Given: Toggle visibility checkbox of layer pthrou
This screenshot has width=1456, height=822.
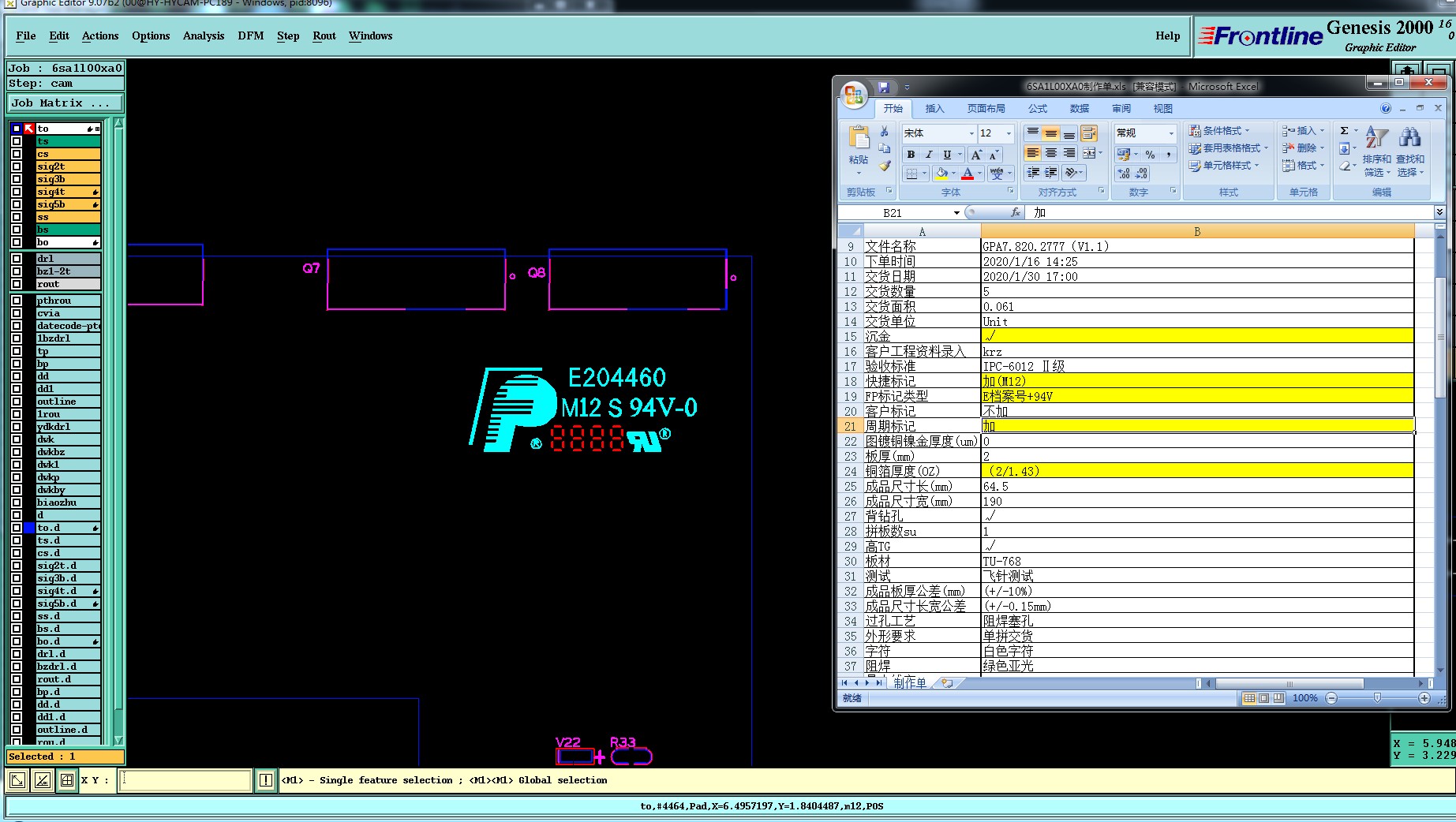Looking at the screenshot, I should click(17, 301).
